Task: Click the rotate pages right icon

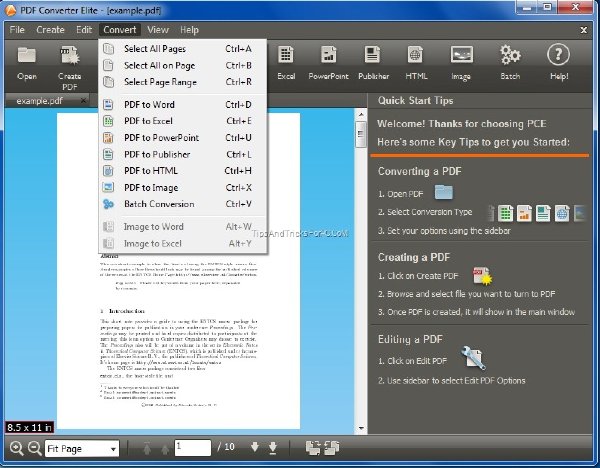Action: [332, 448]
